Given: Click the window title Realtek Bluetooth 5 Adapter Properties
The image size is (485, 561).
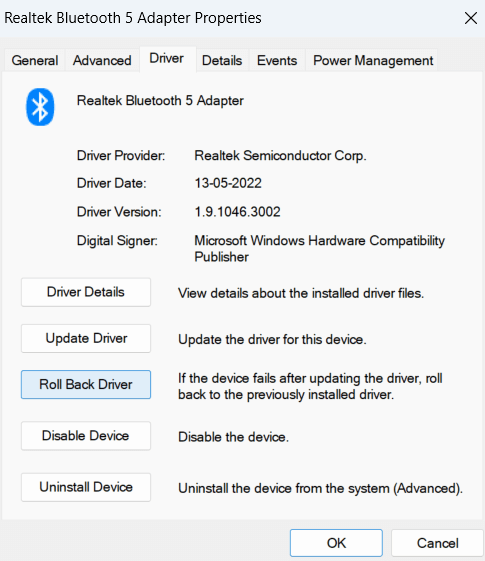Looking at the screenshot, I should [133, 18].
